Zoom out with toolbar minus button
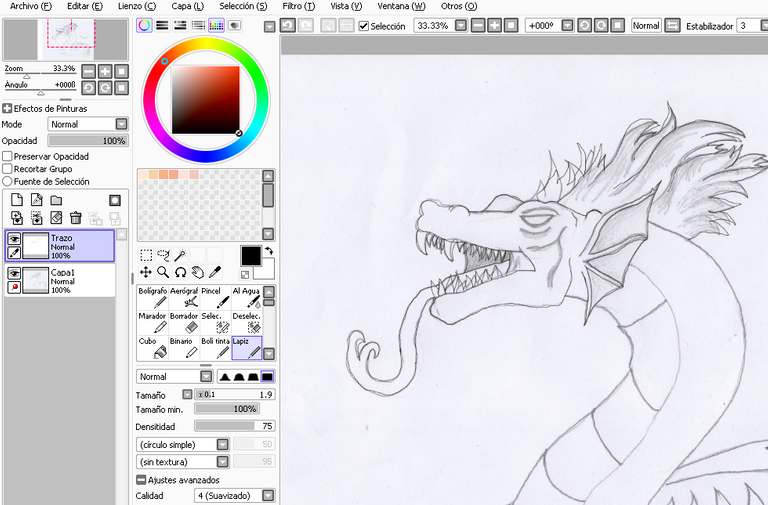The image size is (768, 505). pos(478,25)
